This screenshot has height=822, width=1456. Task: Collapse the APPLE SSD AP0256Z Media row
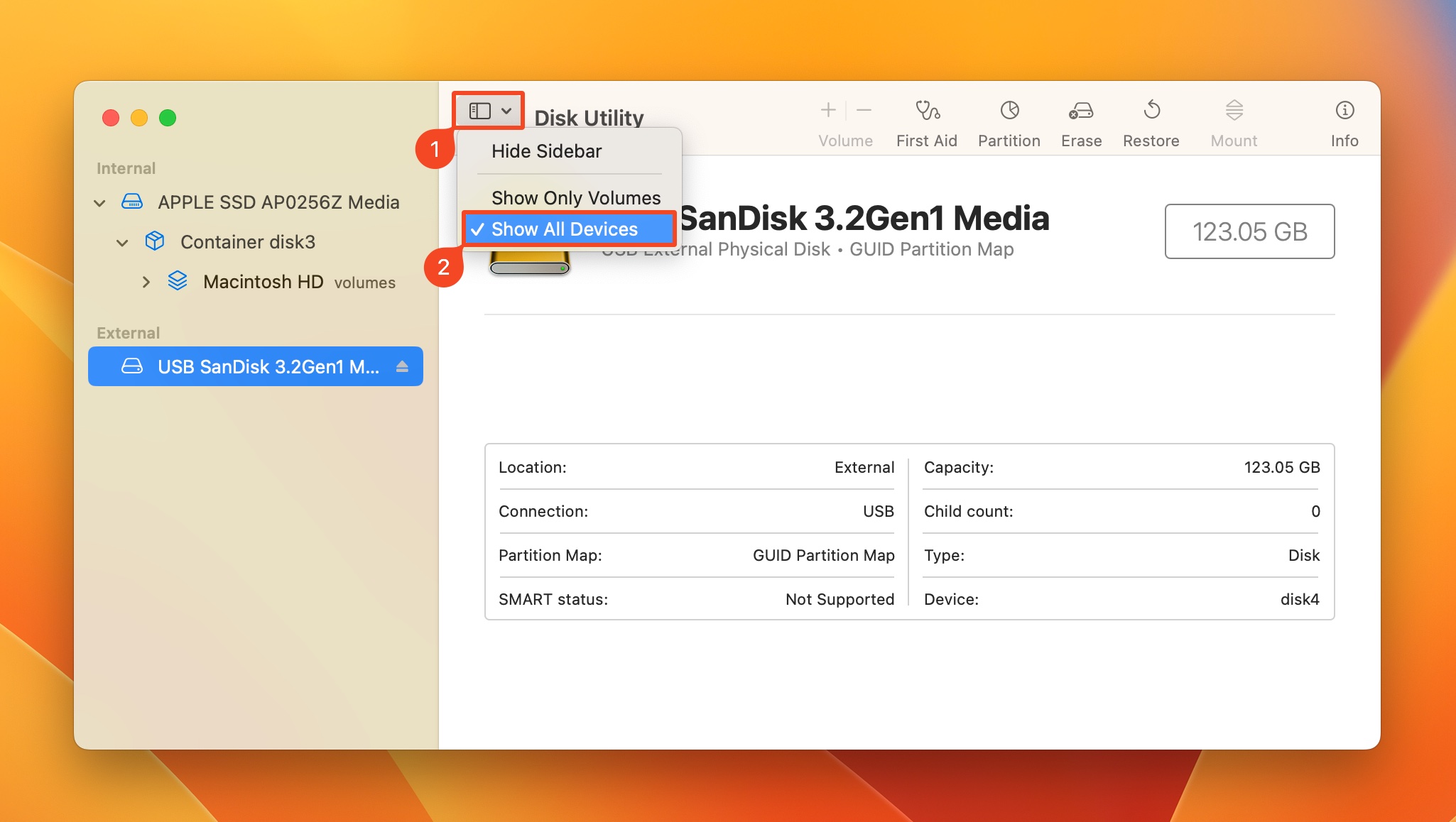[99, 203]
